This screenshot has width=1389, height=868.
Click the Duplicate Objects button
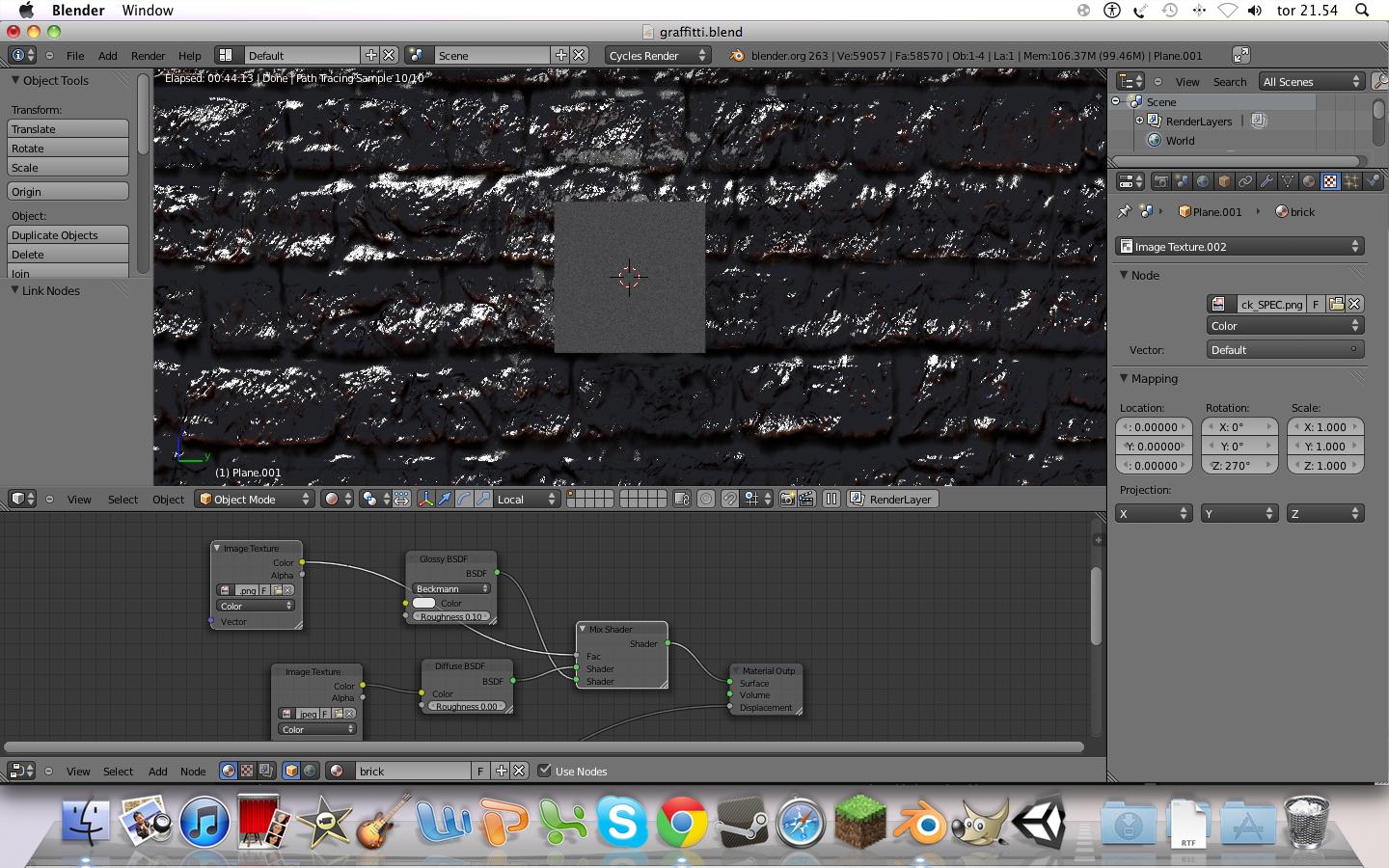click(68, 234)
